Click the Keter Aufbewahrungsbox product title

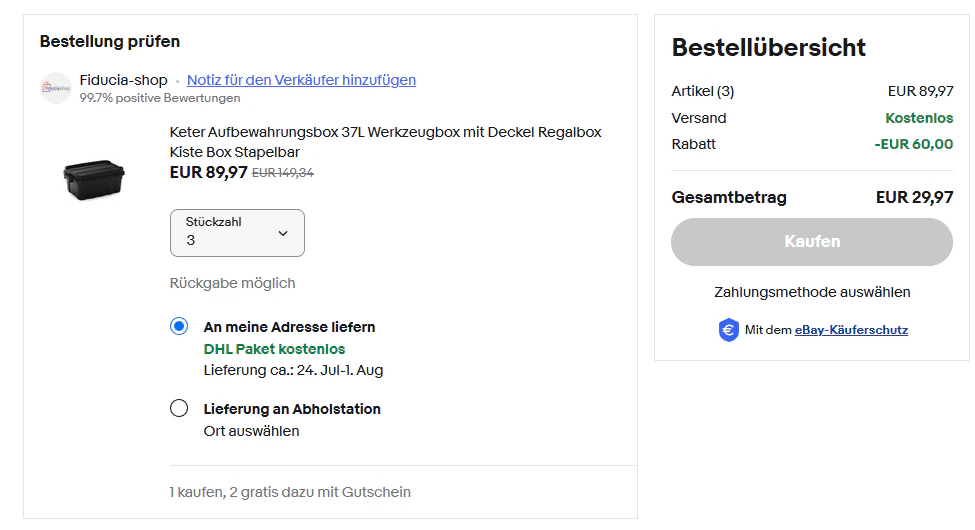[x=386, y=142]
